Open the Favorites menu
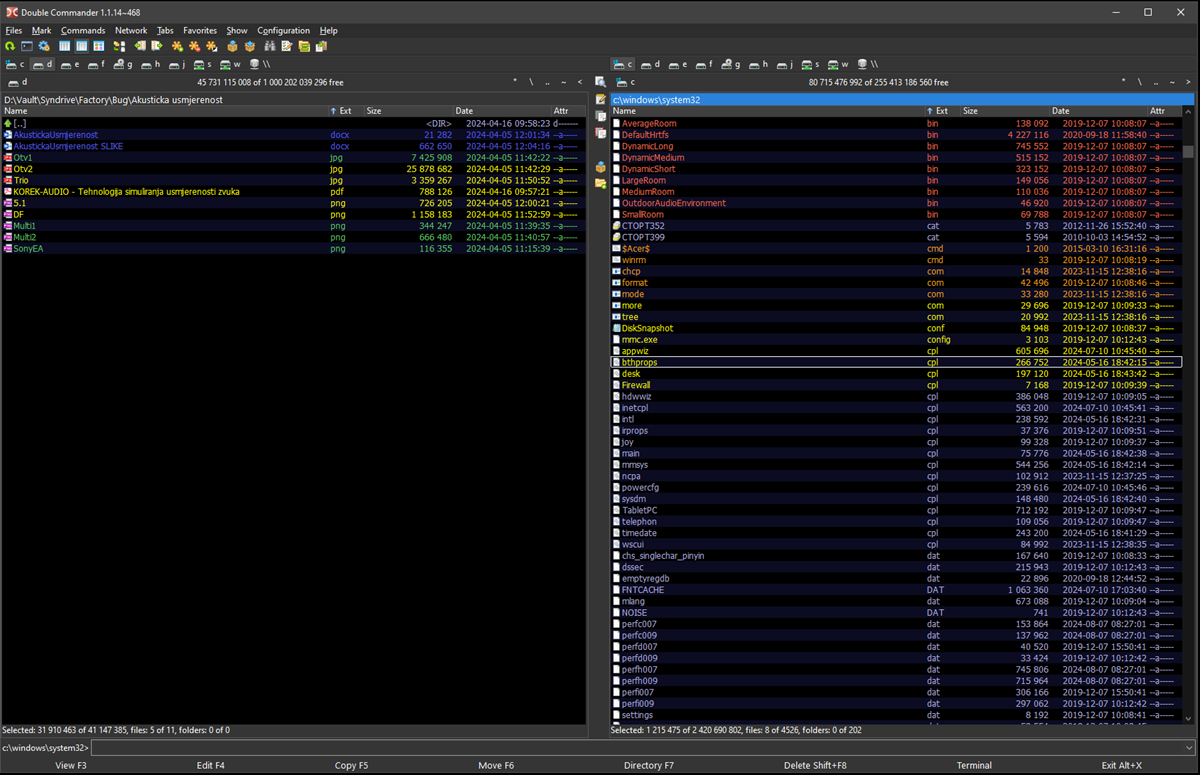This screenshot has height=775, width=1200. click(200, 30)
